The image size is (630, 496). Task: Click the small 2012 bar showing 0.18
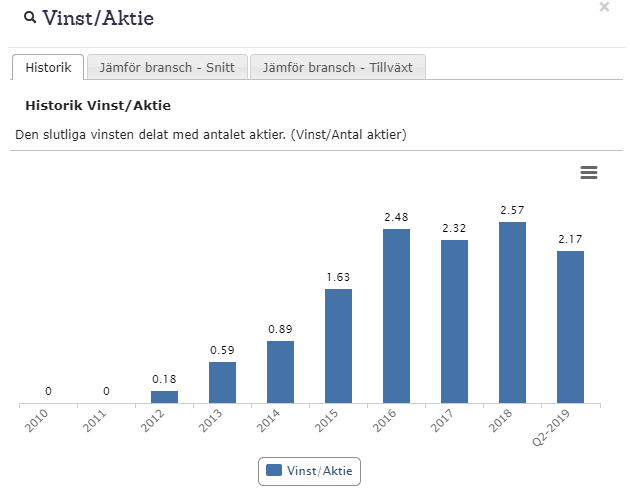click(x=164, y=397)
